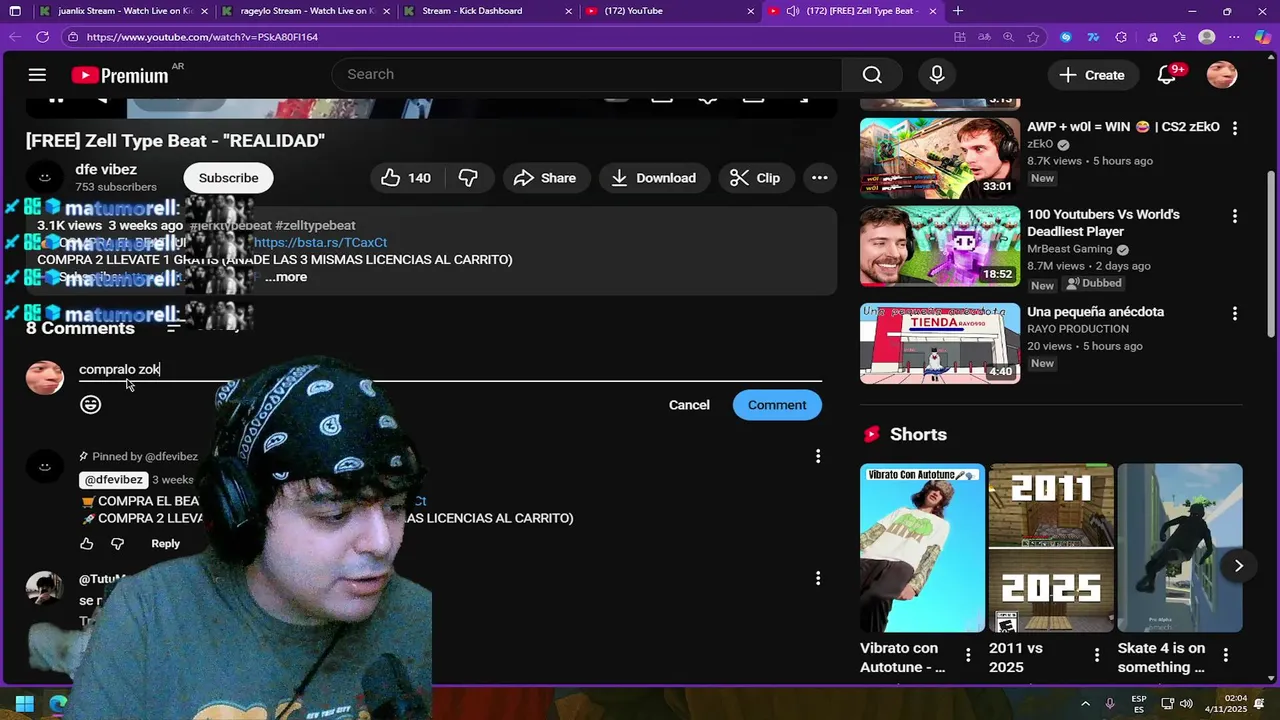Open Vibrato Con Autotune short
This screenshot has height=720, width=1280.
(x=922, y=548)
